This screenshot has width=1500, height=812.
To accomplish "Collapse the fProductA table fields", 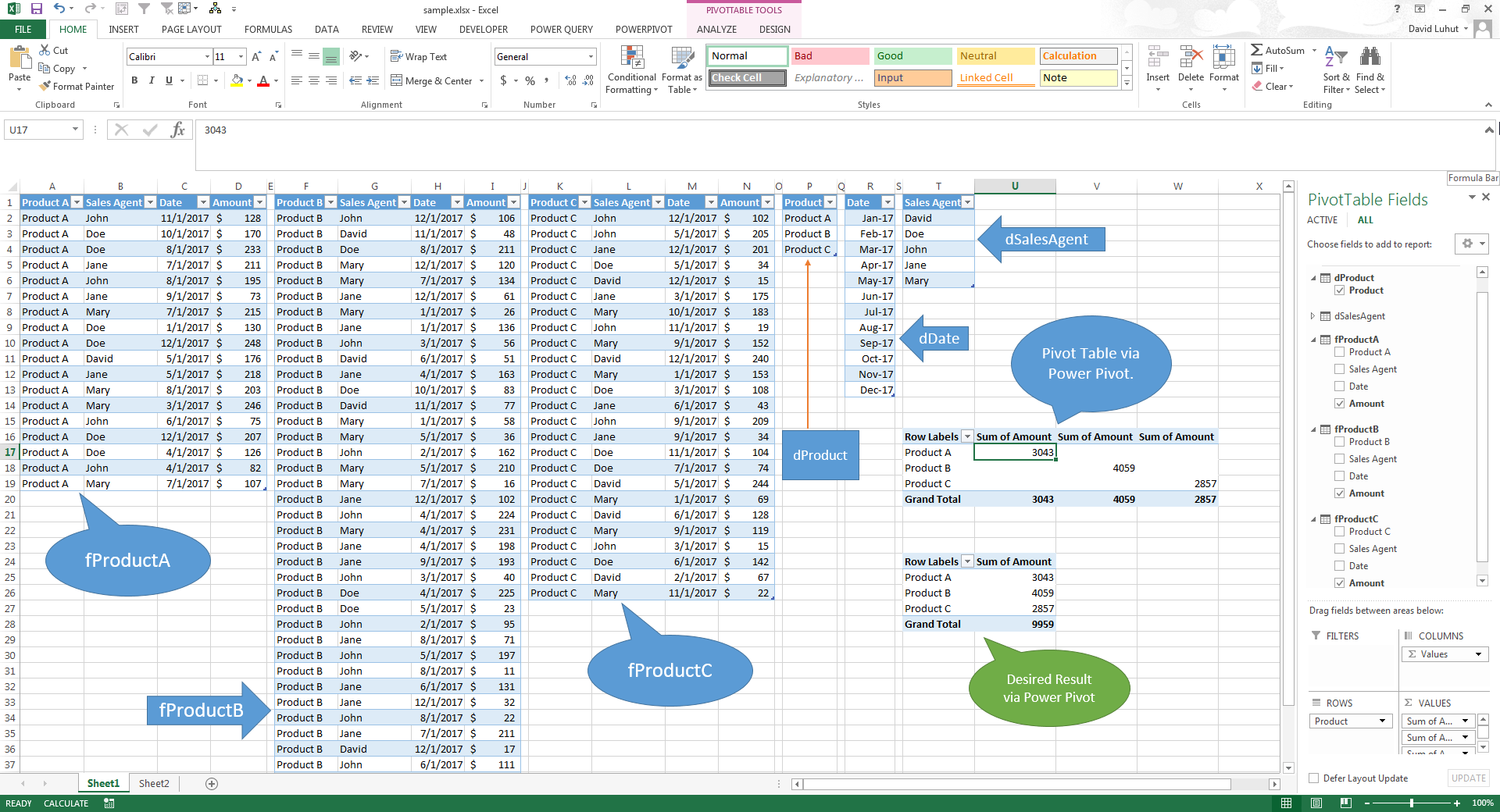I will tap(1313, 340).
